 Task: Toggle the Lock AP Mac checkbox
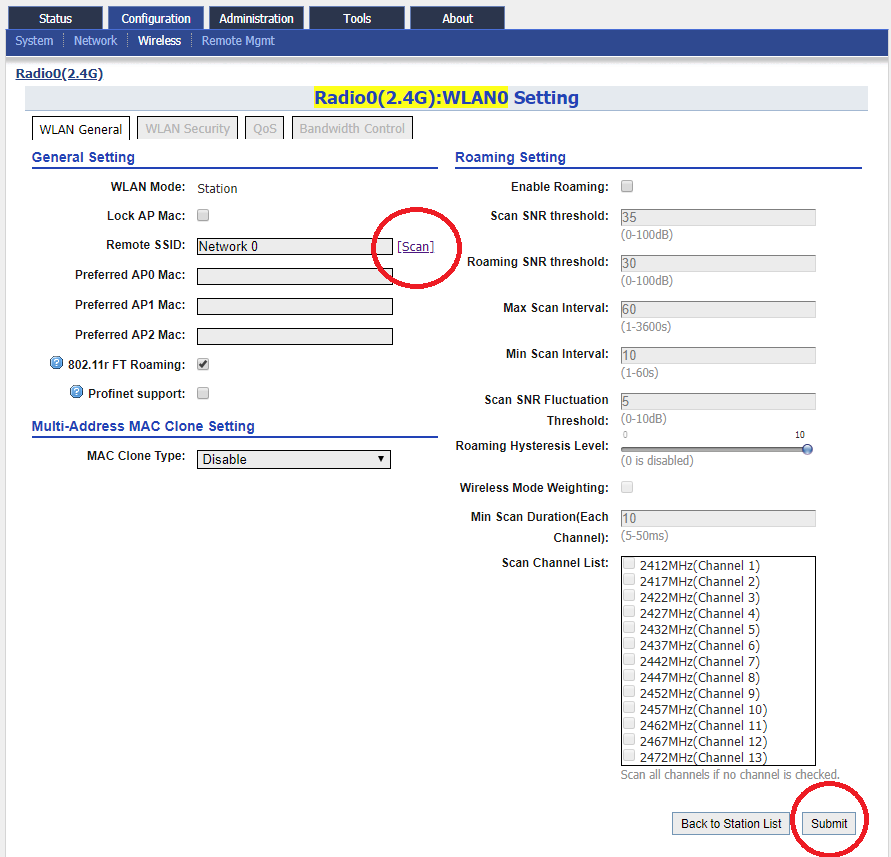203,215
